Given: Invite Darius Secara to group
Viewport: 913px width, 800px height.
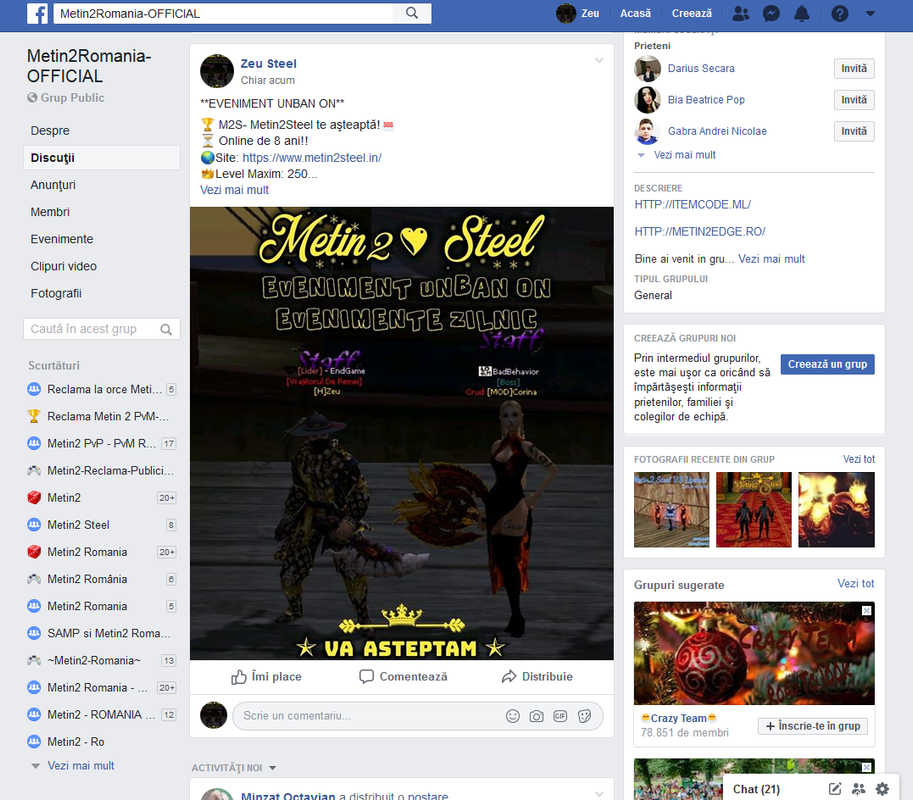Looking at the screenshot, I should [854, 69].
